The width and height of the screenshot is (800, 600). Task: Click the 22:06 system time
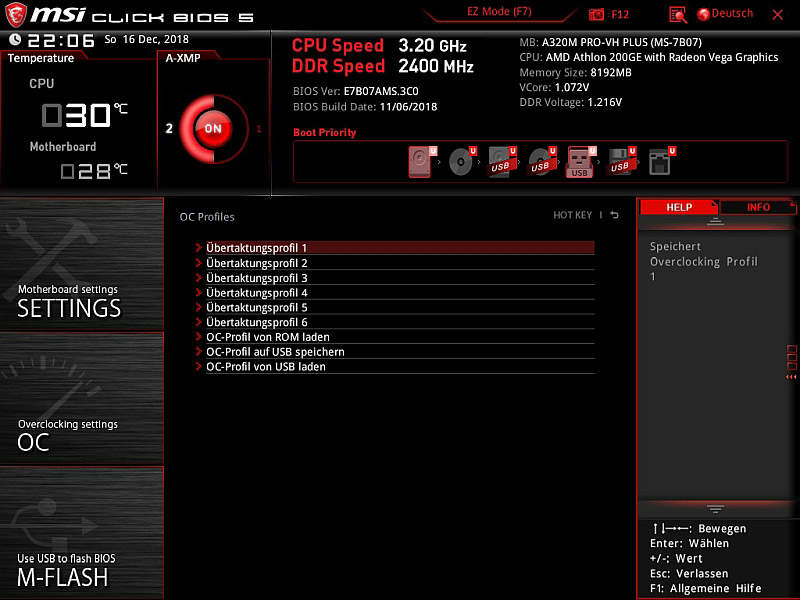coord(61,40)
